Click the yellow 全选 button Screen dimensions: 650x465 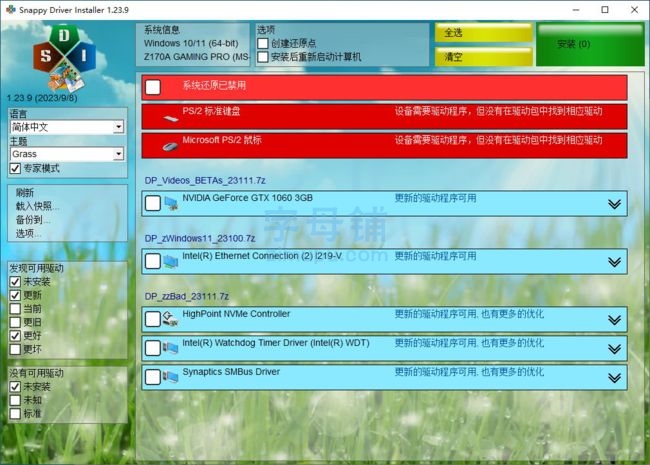[x=483, y=32]
